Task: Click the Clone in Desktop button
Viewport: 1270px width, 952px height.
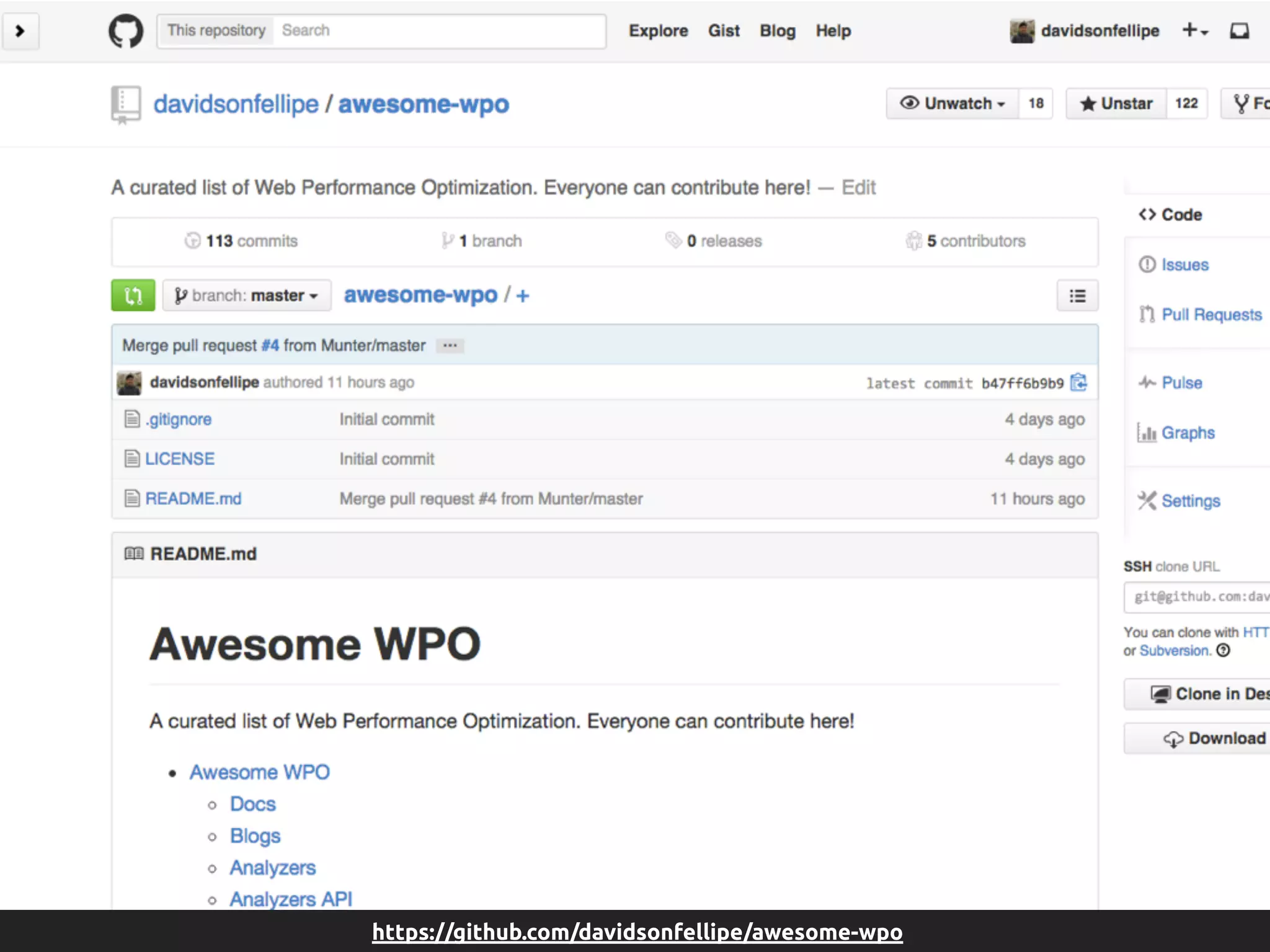Action: tap(1197, 694)
